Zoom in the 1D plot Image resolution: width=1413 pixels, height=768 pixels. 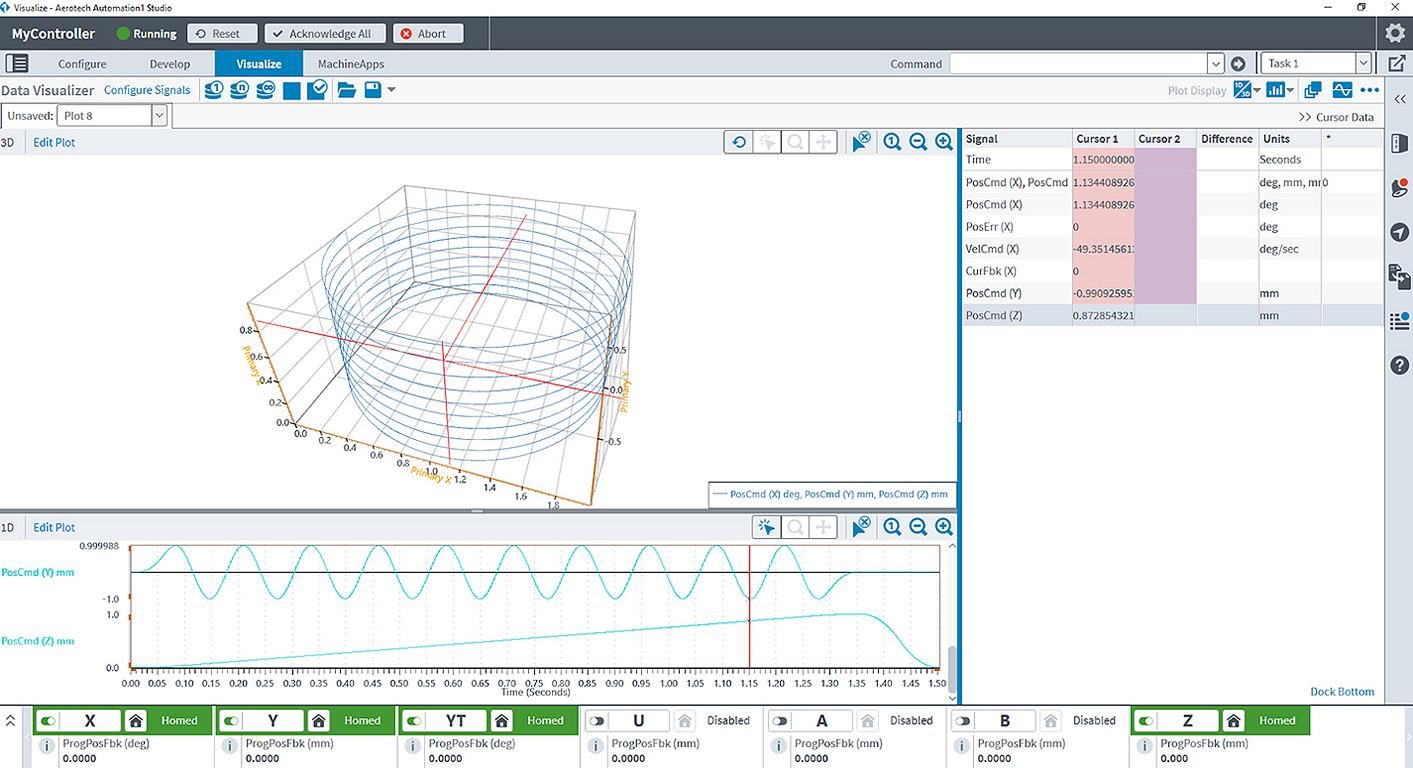pyautogui.click(x=944, y=527)
